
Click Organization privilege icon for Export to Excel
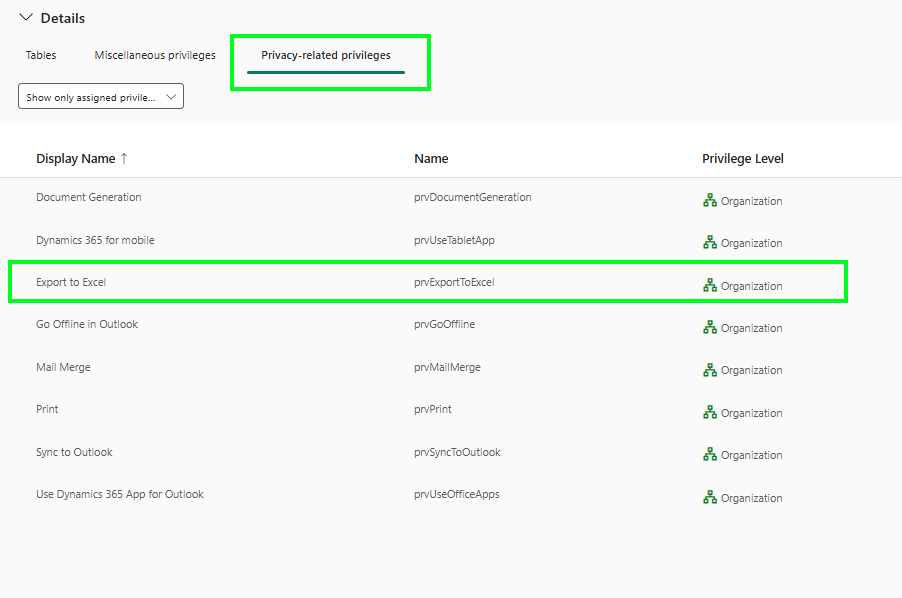710,285
